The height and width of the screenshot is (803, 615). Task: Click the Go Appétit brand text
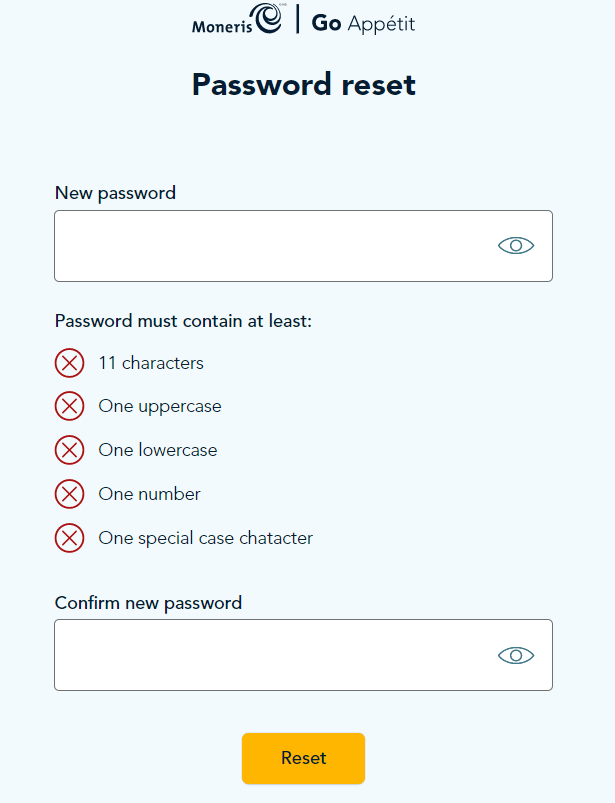point(363,24)
